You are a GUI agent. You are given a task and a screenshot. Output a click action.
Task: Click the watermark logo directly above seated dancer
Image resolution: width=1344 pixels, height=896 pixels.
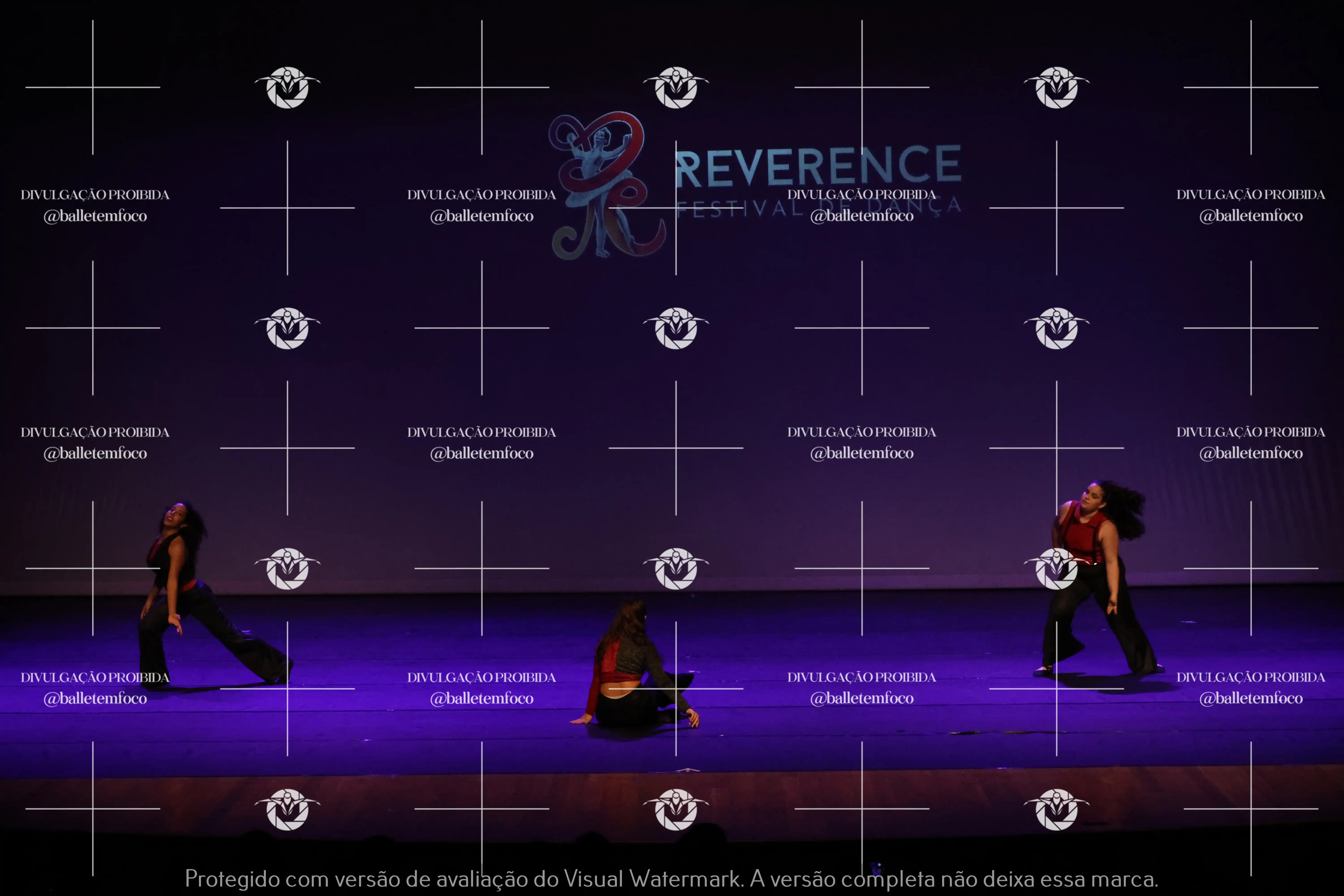tap(676, 569)
